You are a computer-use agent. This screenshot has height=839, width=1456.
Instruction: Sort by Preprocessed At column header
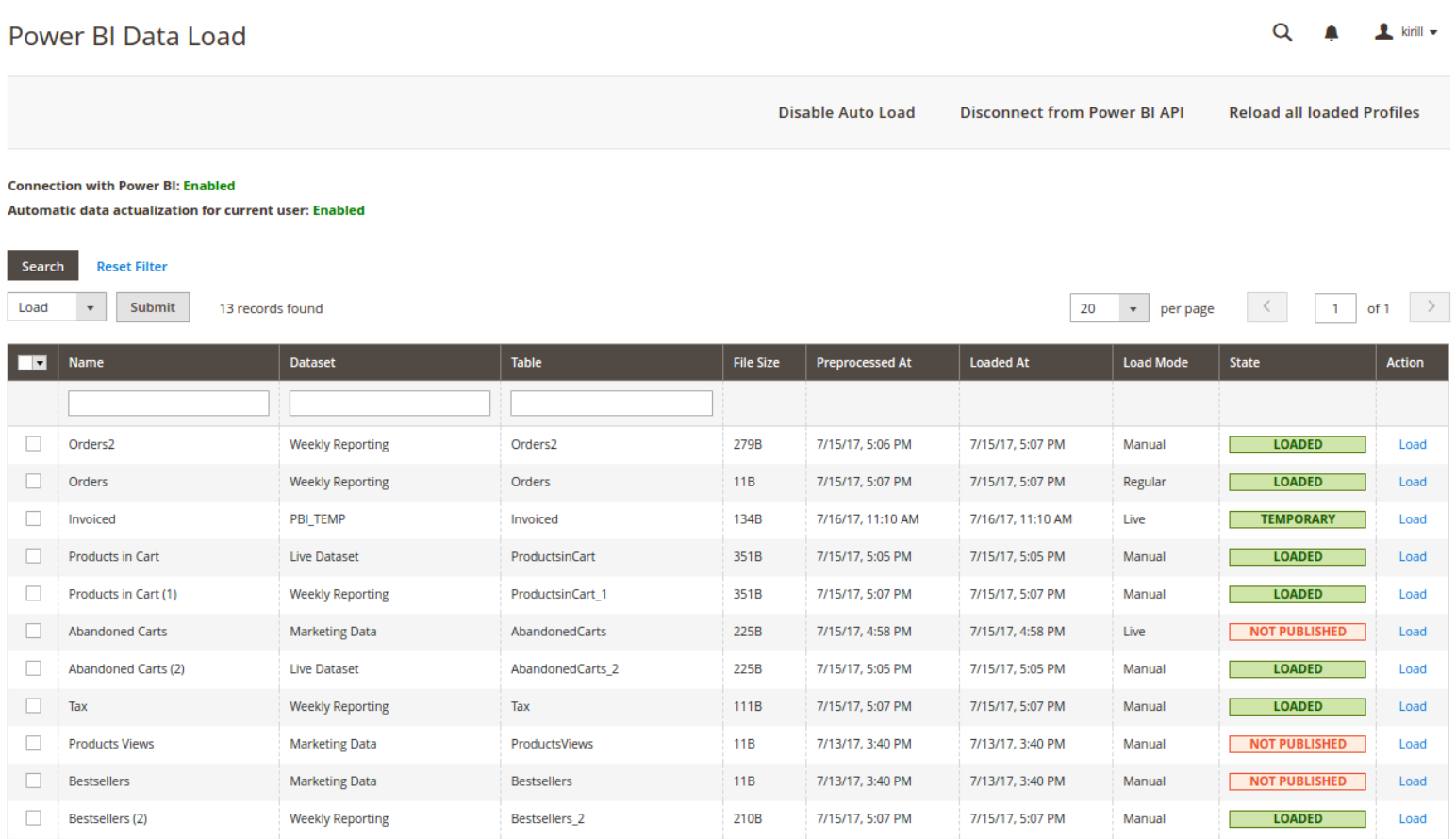864,362
